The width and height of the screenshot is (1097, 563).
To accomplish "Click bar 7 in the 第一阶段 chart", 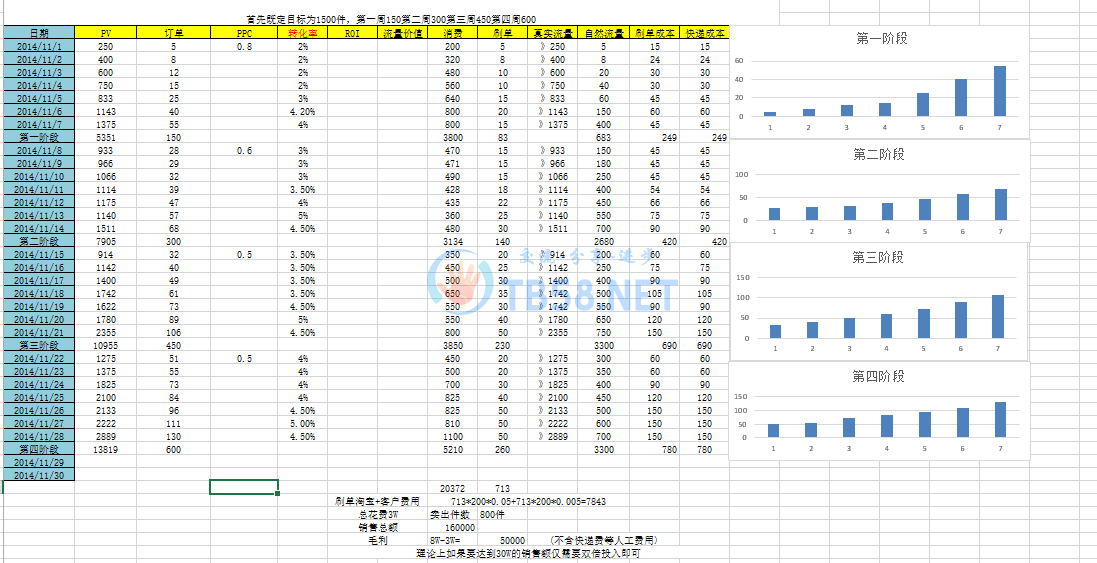I will tap(999, 91).
